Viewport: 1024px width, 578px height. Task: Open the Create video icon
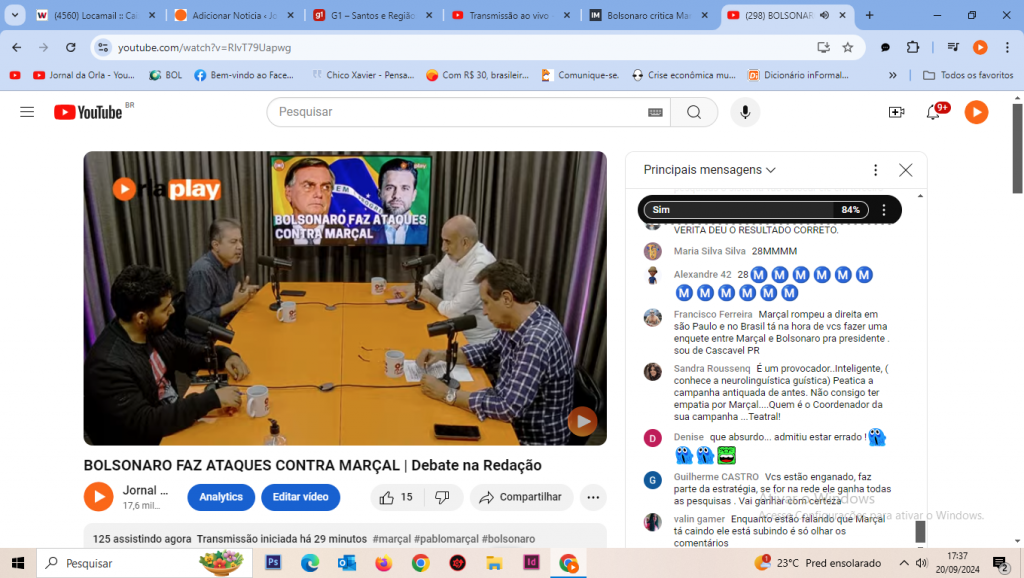coord(897,112)
